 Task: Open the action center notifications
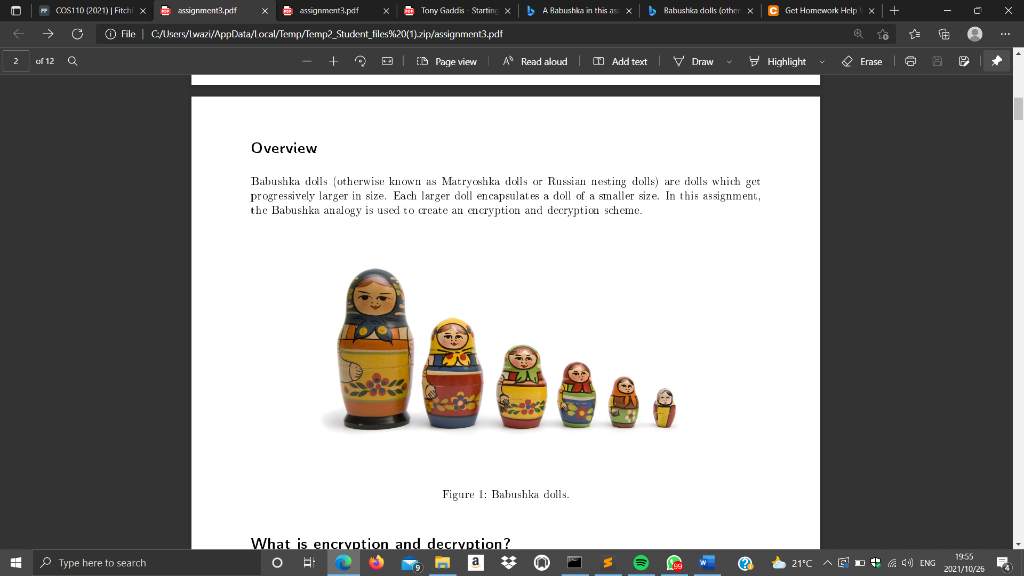point(1004,562)
